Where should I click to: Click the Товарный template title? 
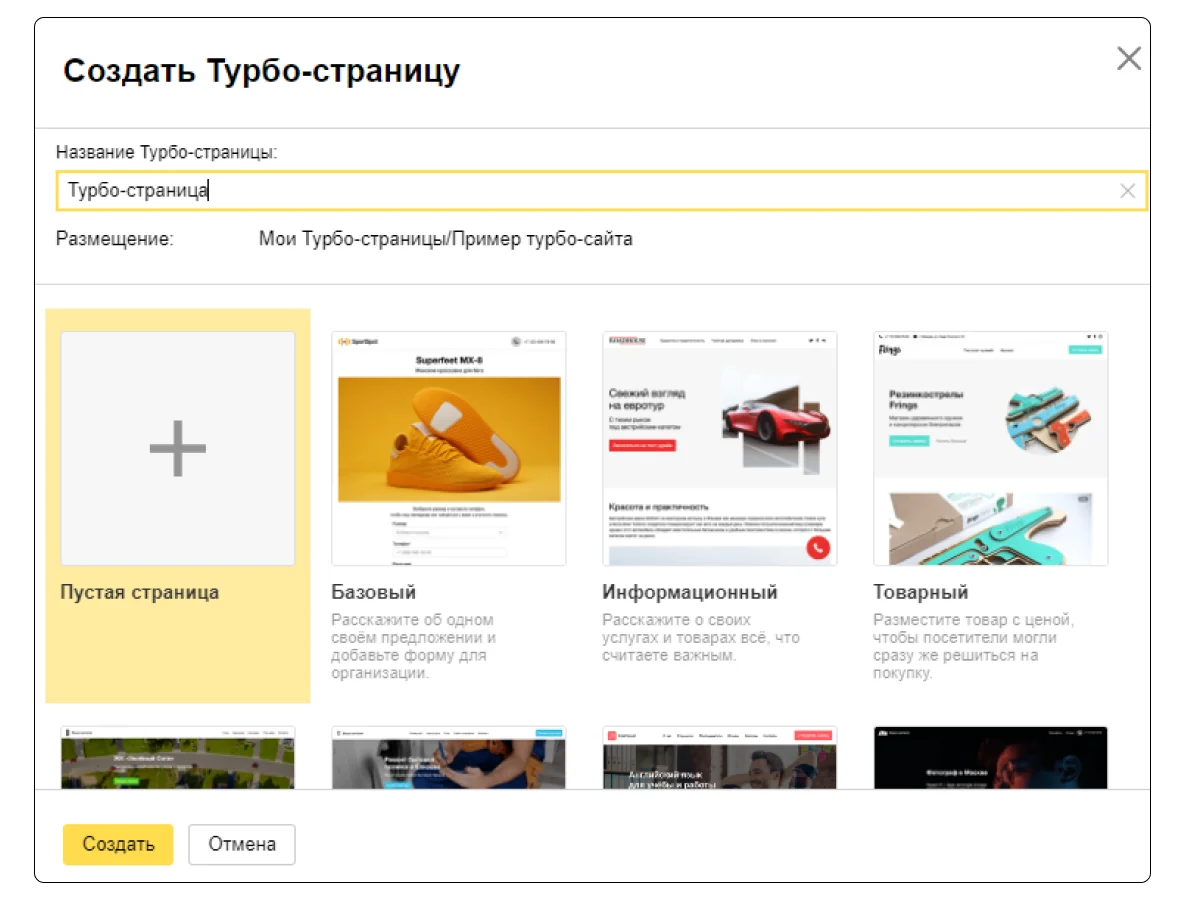pos(921,592)
